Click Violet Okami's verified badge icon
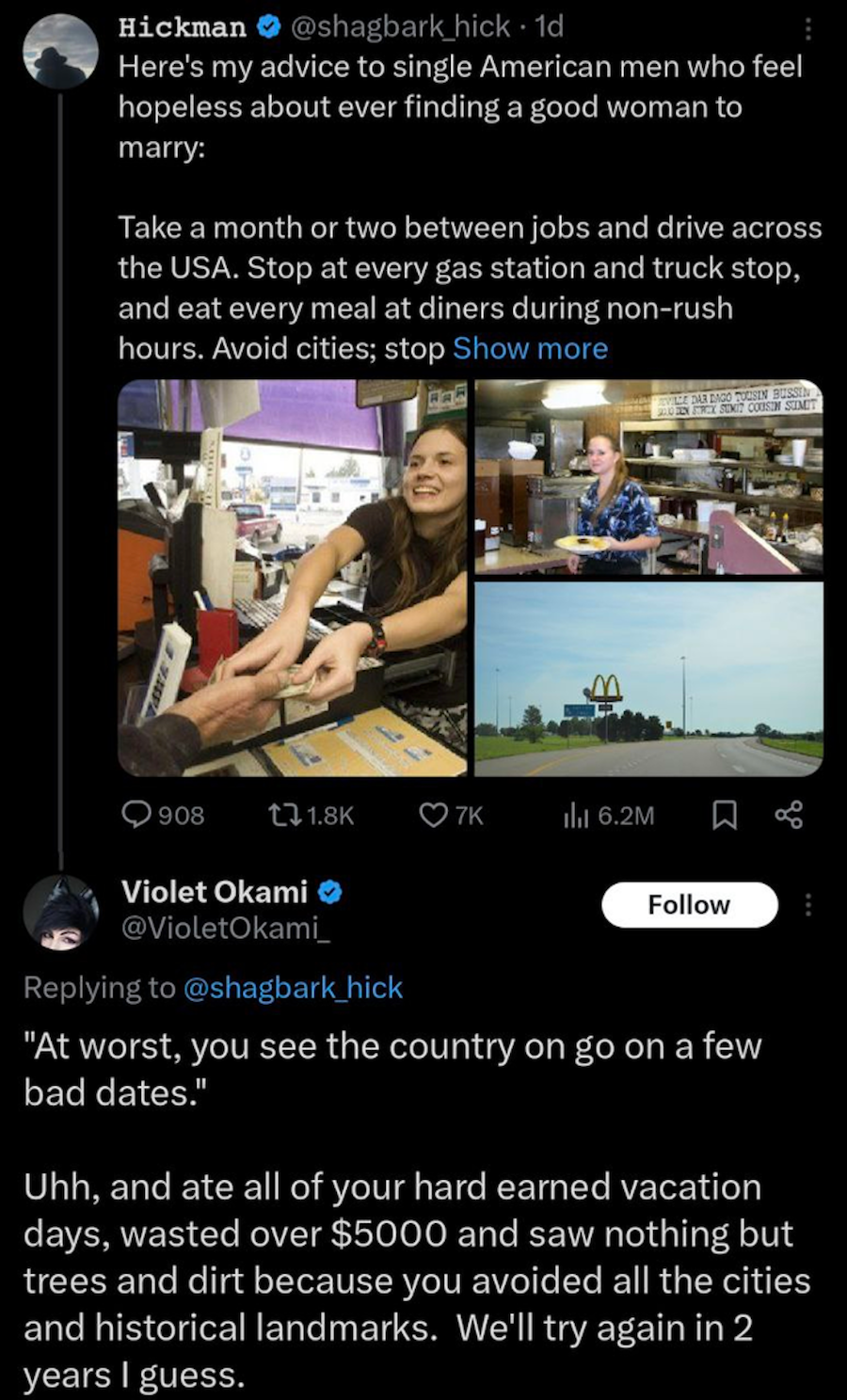 tap(328, 891)
